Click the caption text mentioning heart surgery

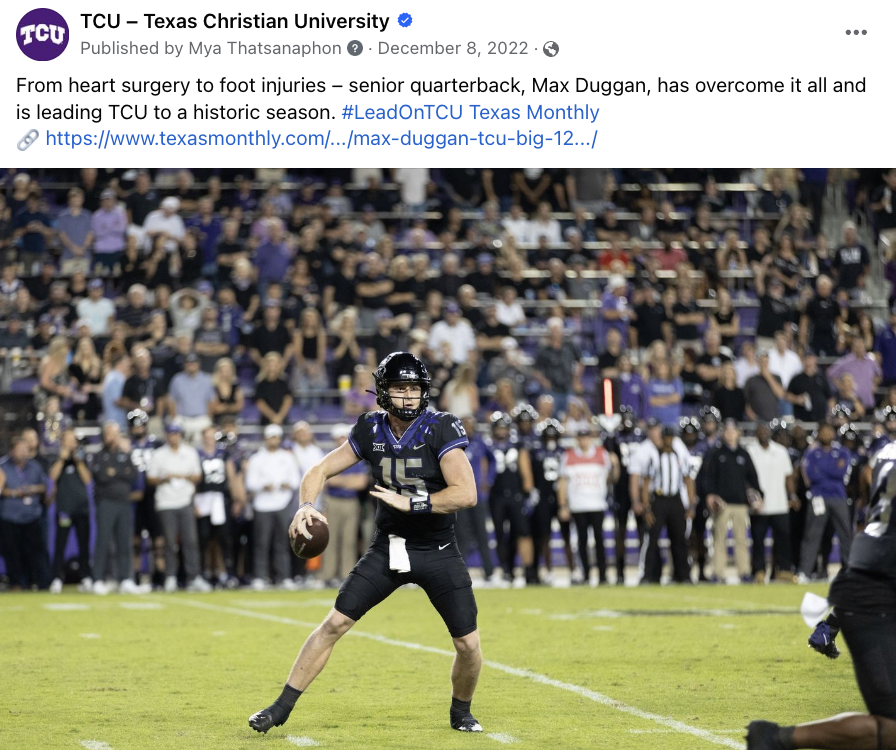(x=441, y=98)
